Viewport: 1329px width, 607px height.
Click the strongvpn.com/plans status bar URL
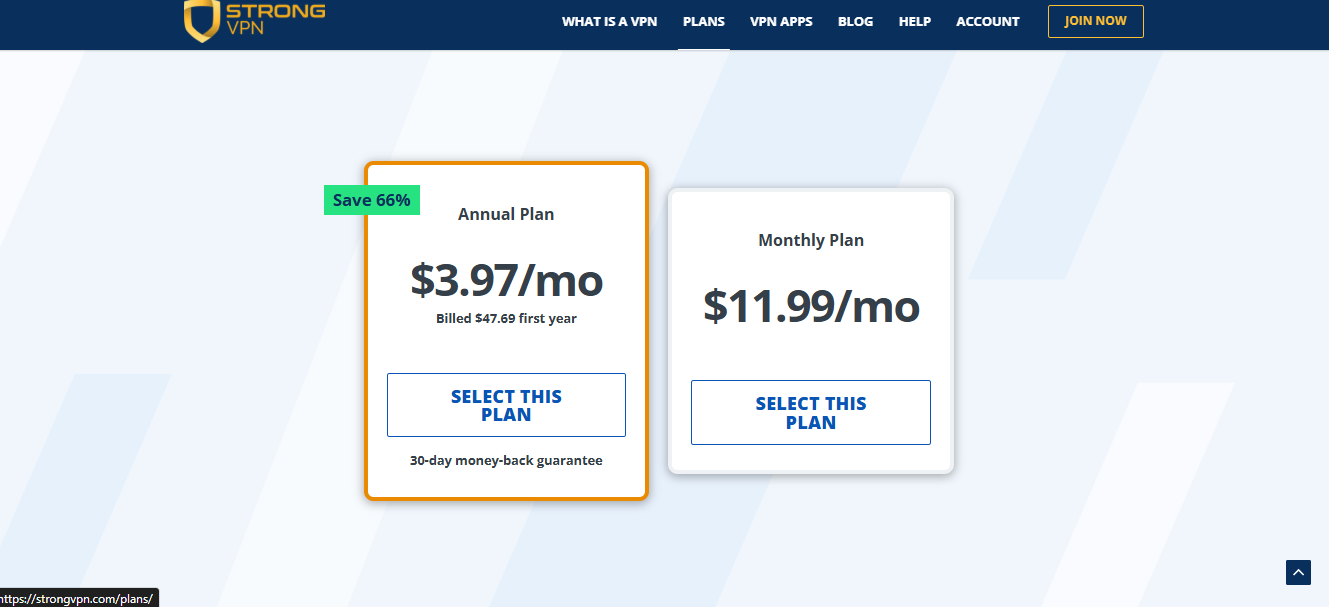pos(78,598)
